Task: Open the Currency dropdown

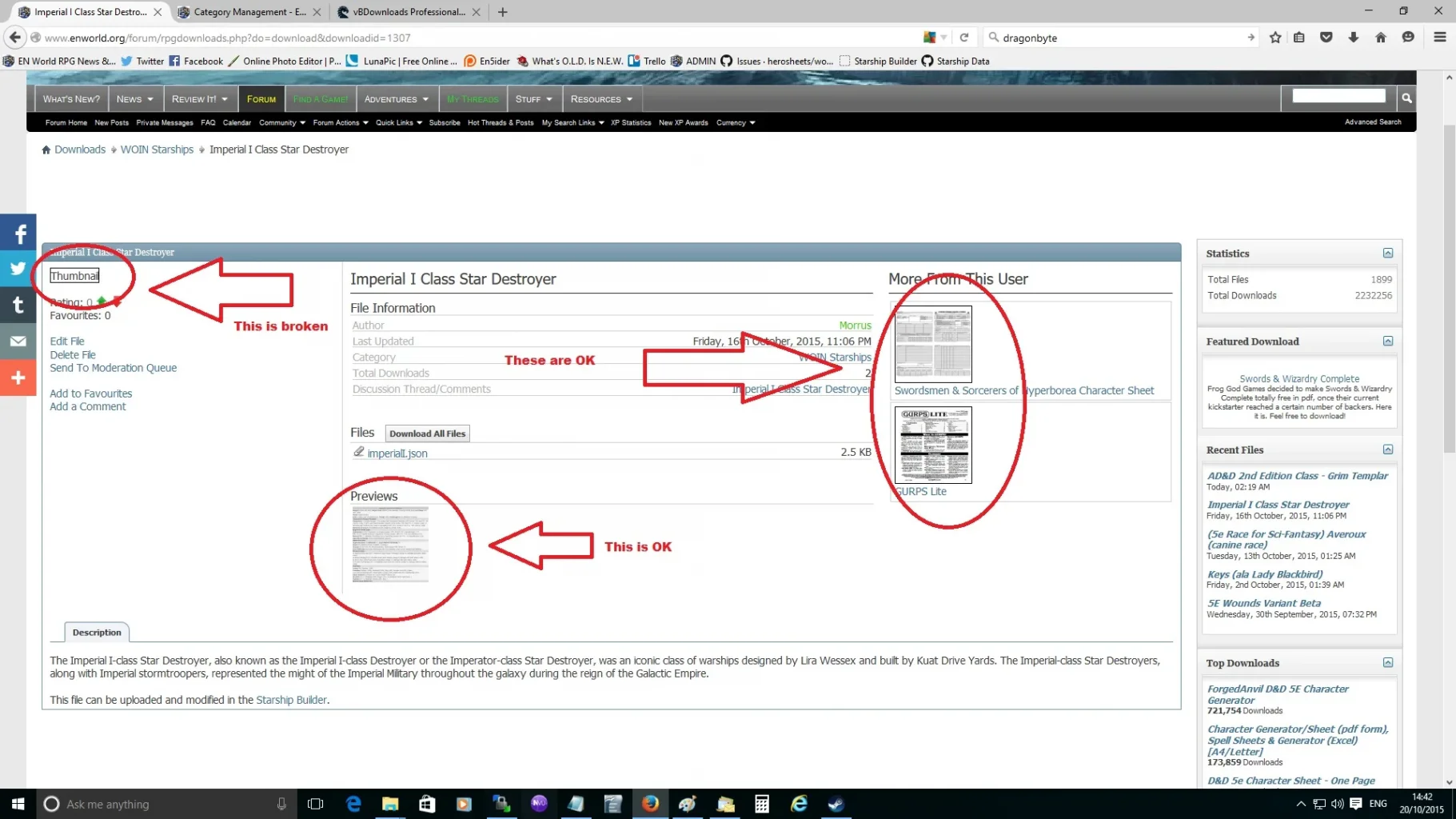Action: tap(736, 122)
